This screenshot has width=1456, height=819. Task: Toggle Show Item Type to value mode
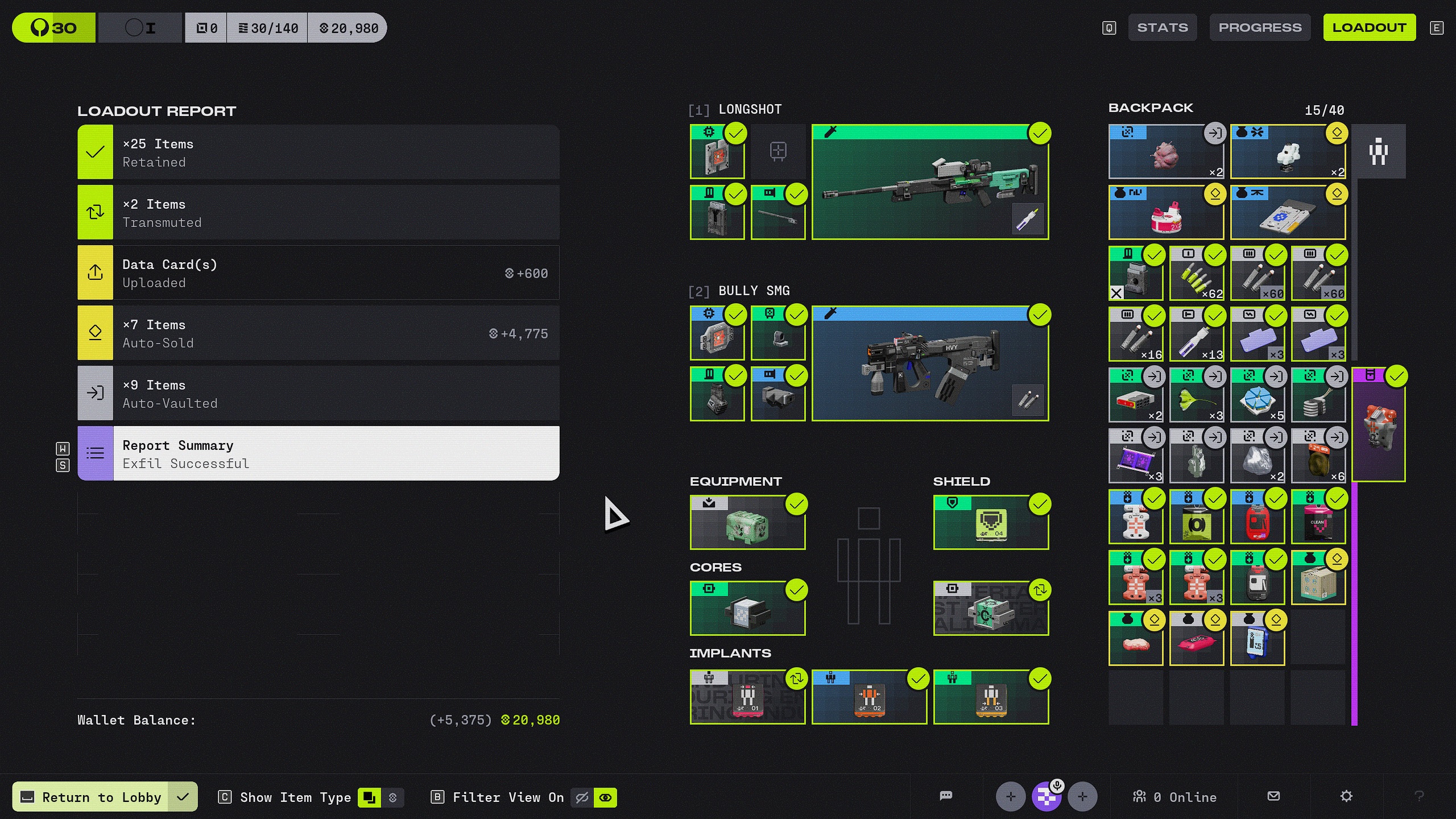[392, 797]
